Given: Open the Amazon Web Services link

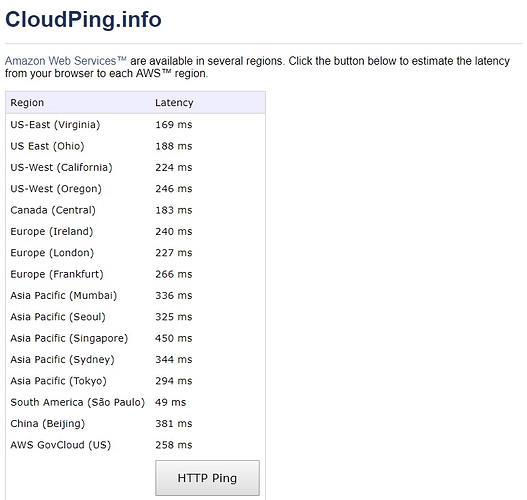Looking at the screenshot, I should tap(66, 61).
